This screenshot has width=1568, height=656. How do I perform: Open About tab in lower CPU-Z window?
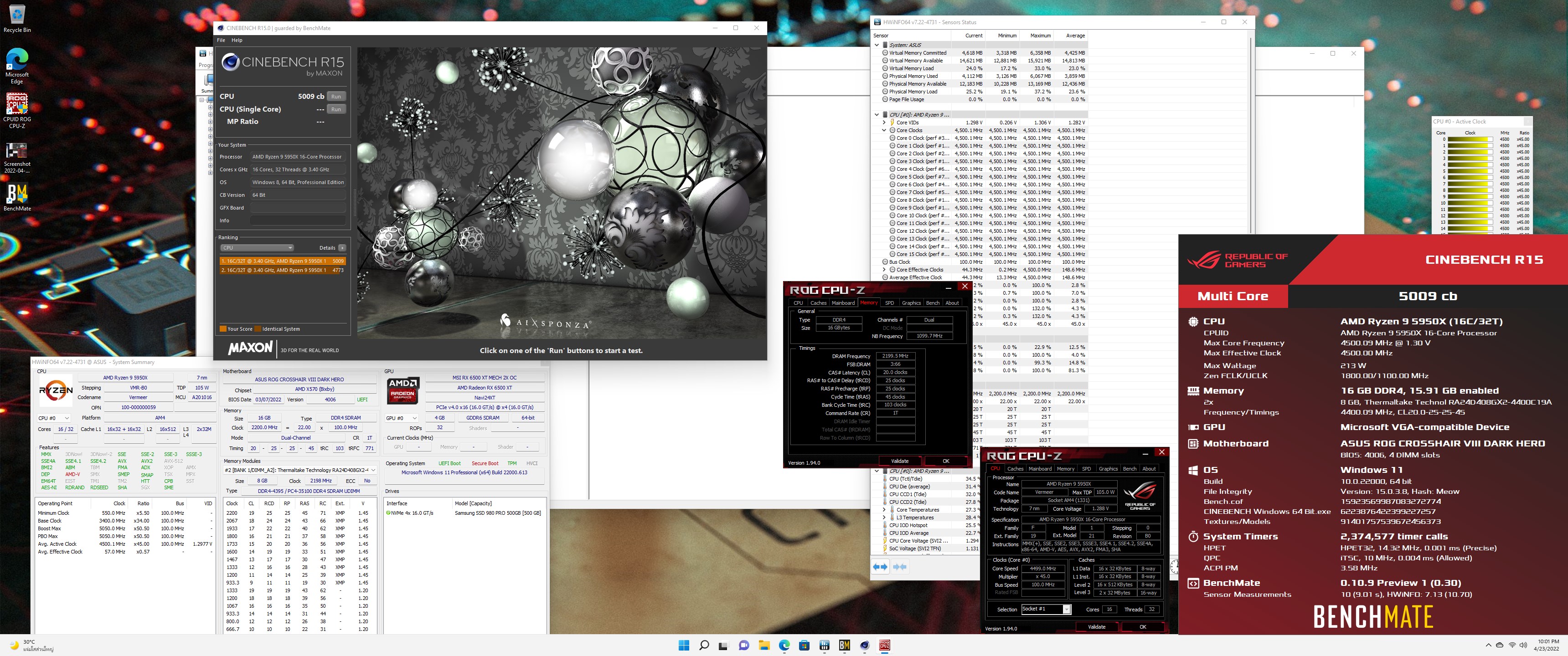click(x=1149, y=469)
